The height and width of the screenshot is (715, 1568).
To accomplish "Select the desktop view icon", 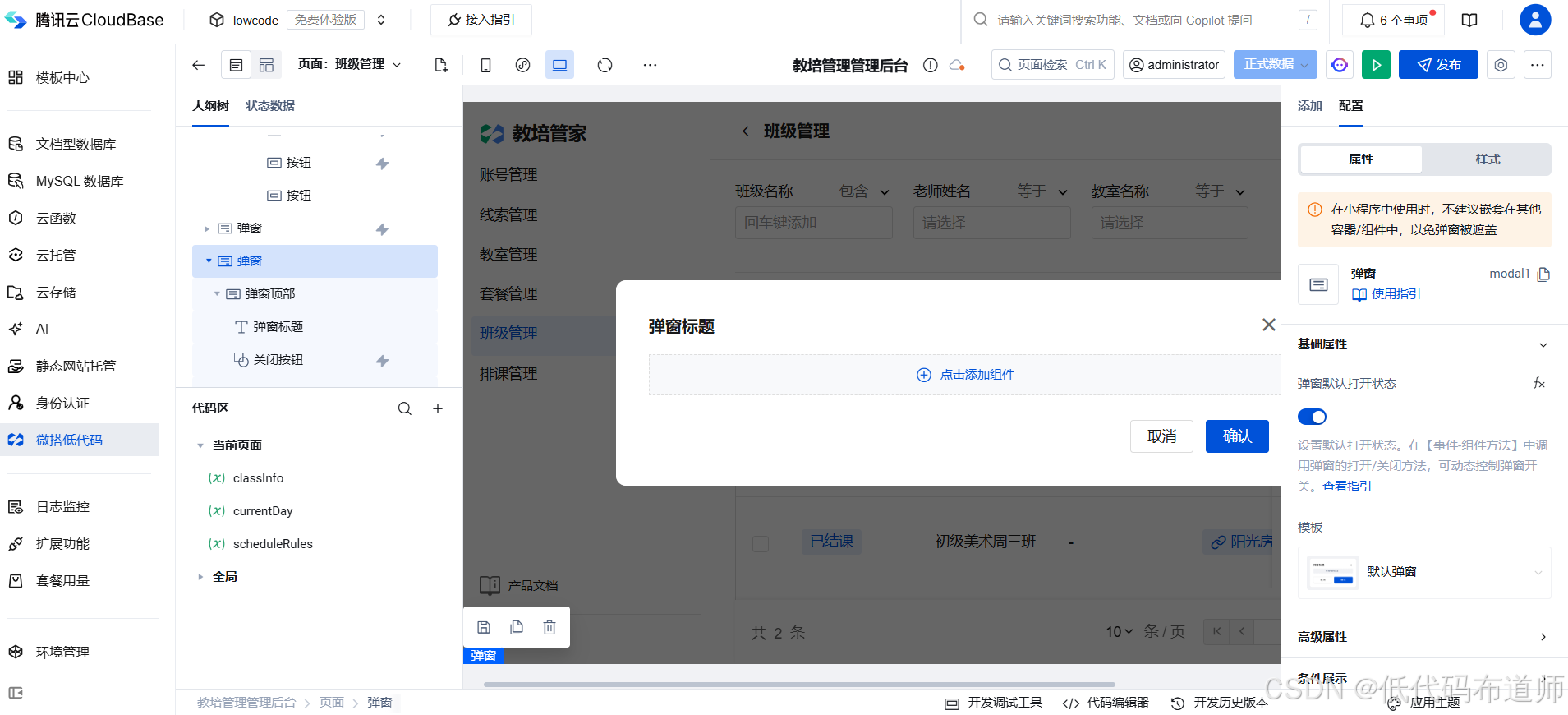I will [559, 65].
